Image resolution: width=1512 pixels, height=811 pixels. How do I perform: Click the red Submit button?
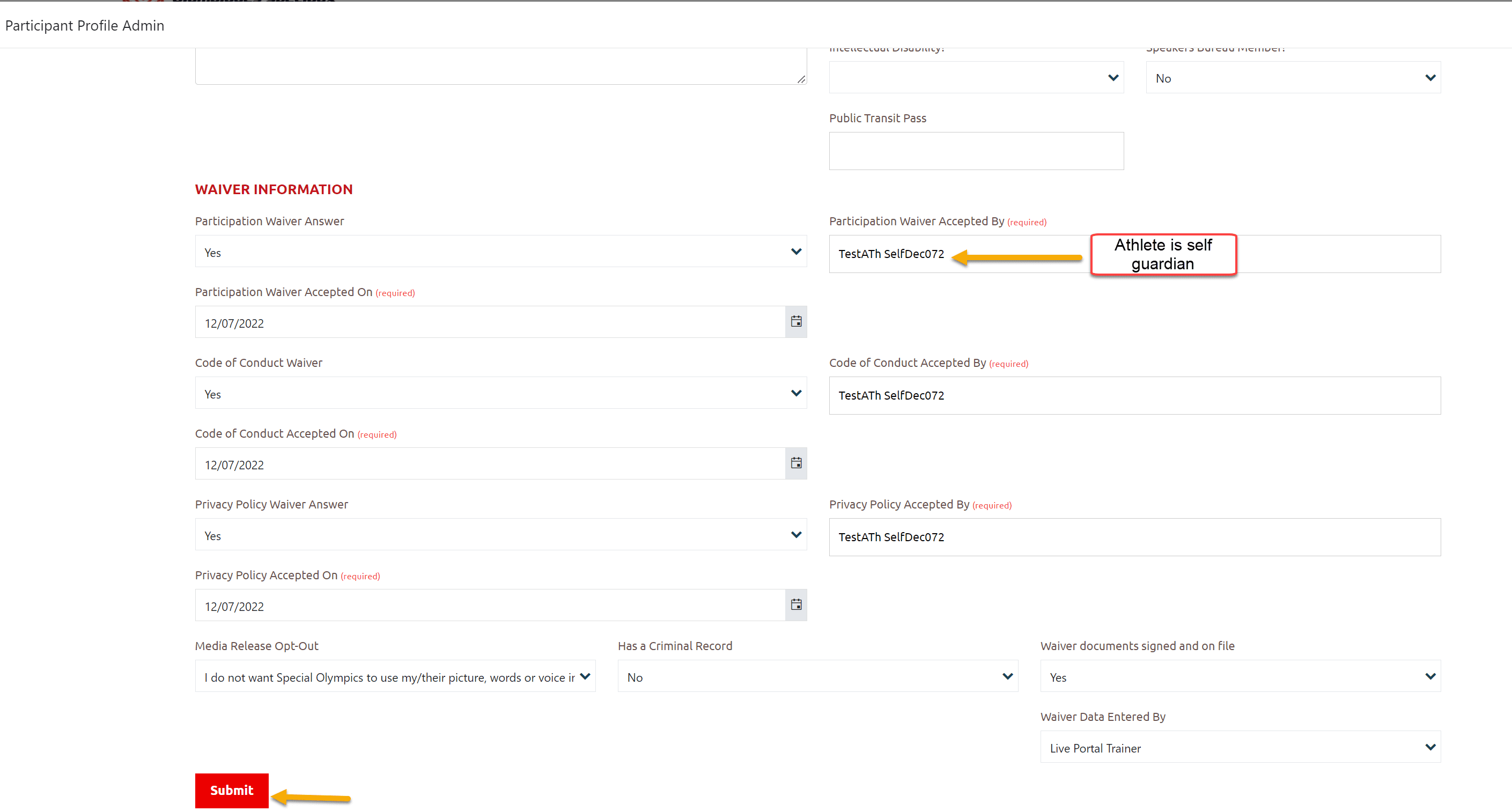click(232, 790)
